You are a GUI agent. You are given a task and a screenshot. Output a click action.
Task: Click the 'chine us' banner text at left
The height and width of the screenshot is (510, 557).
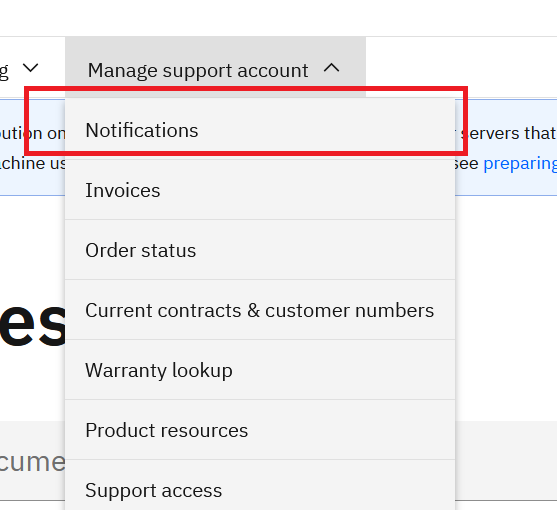33,163
